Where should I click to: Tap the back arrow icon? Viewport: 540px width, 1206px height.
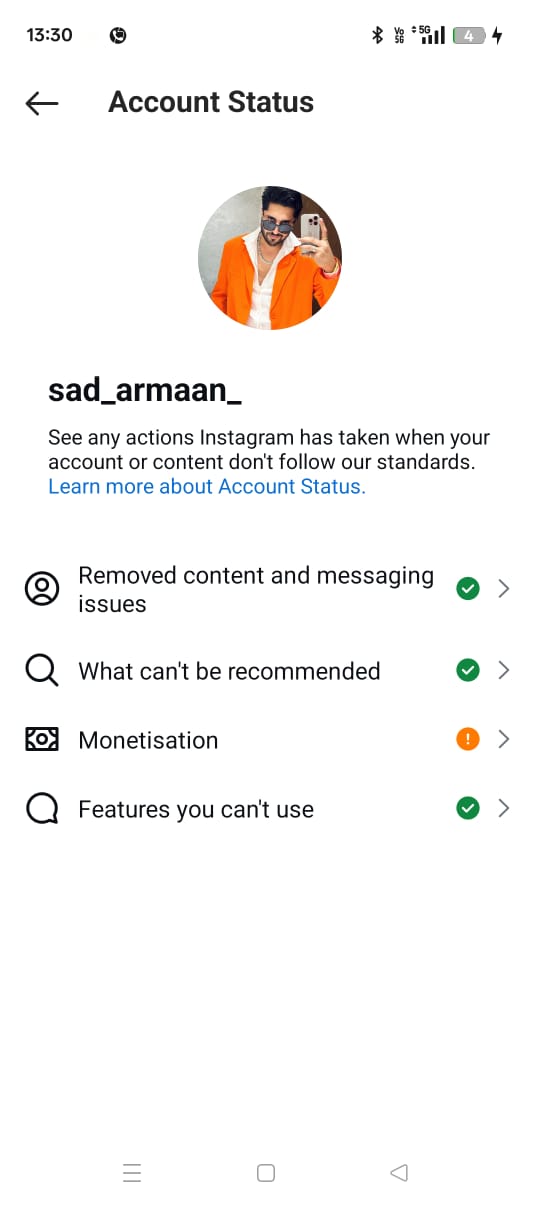(x=42, y=103)
